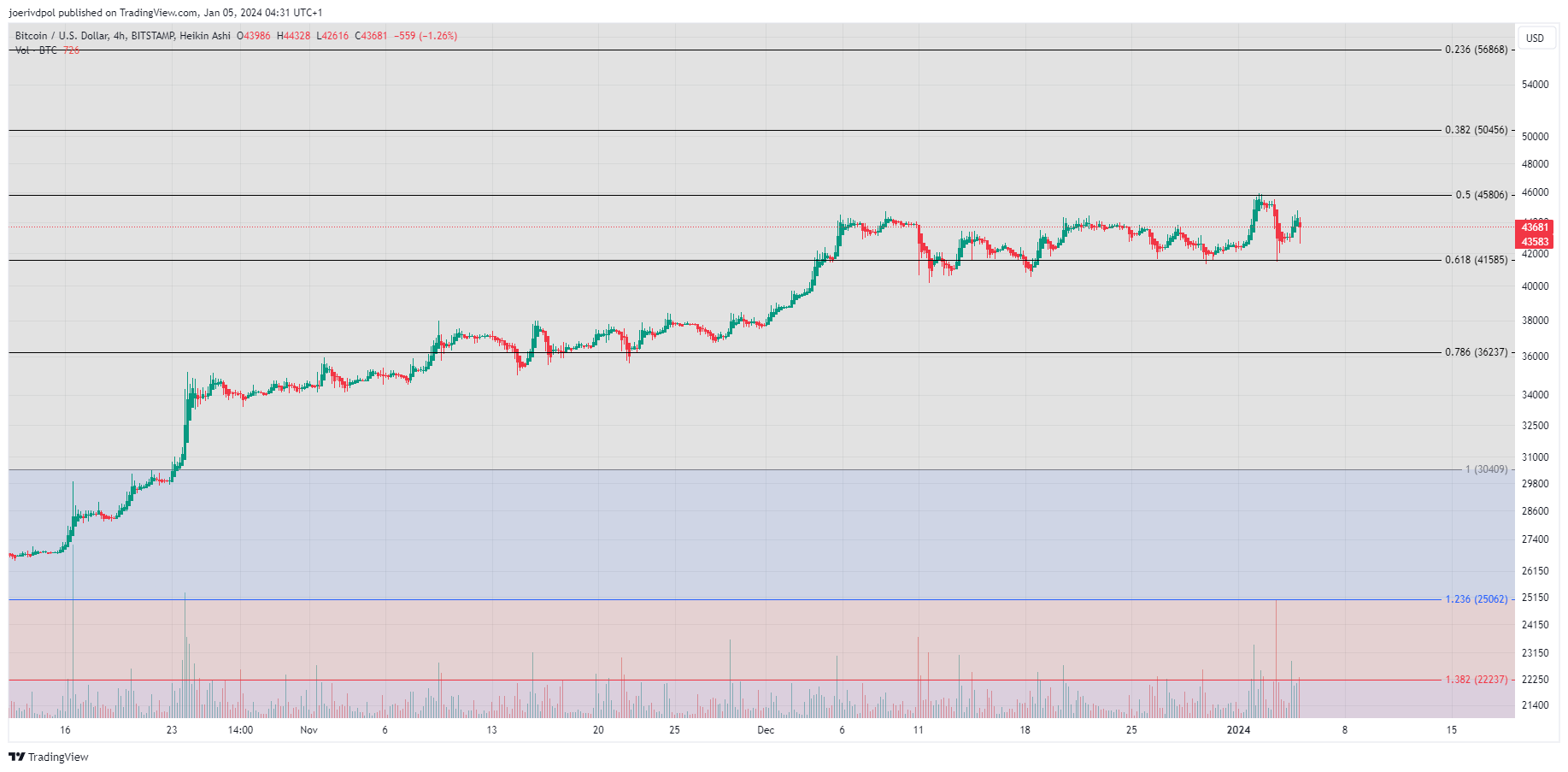Viewport: 1568px width, 772px height.
Task: Click the Nov label on the time axis
Action: 309,730
